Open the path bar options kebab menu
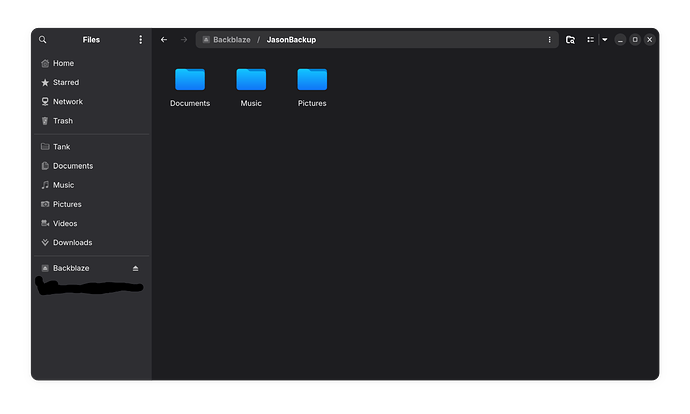Image resolution: width=690 pixels, height=414 pixels. (549, 40)
